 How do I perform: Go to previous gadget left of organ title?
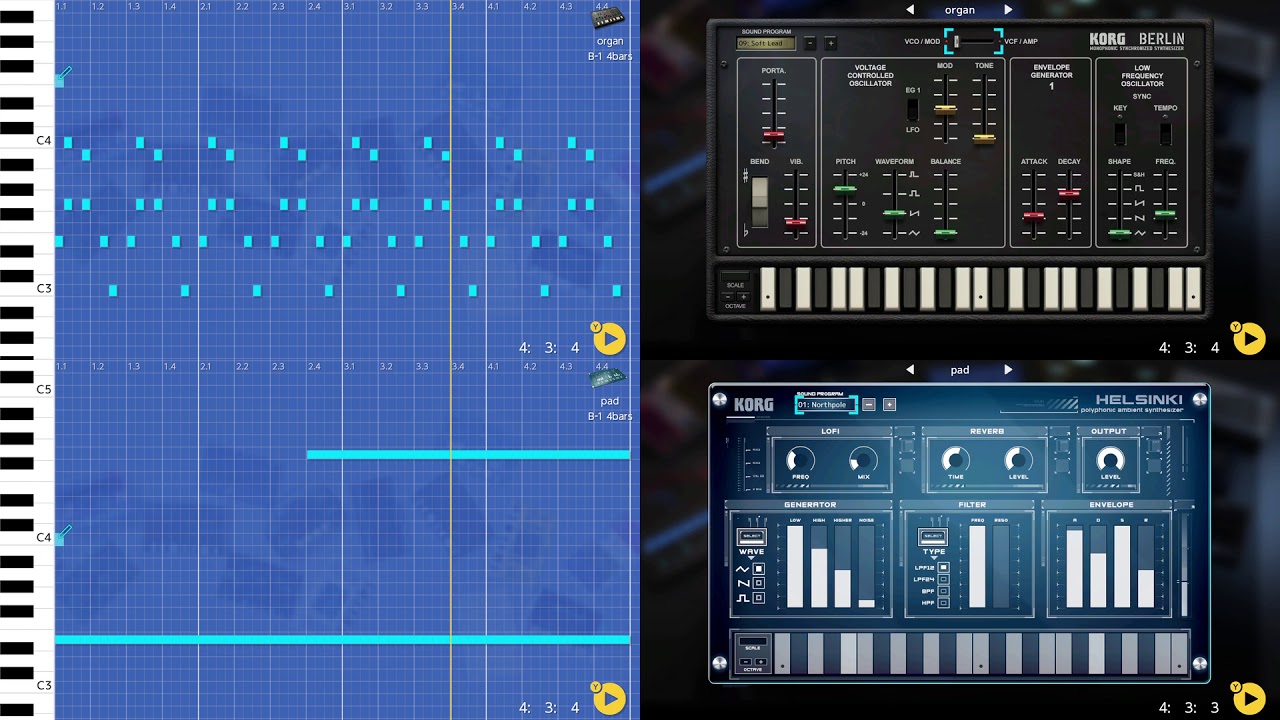[910, 10]
